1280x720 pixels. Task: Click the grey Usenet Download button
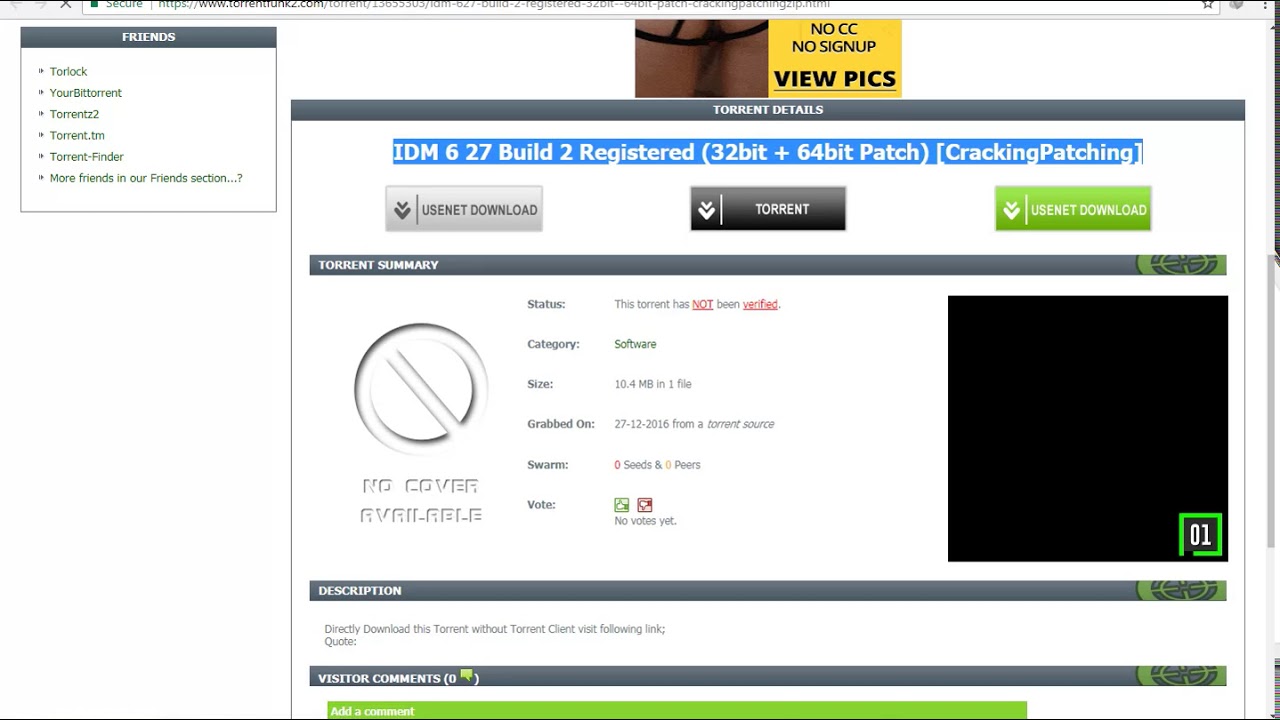464,209
